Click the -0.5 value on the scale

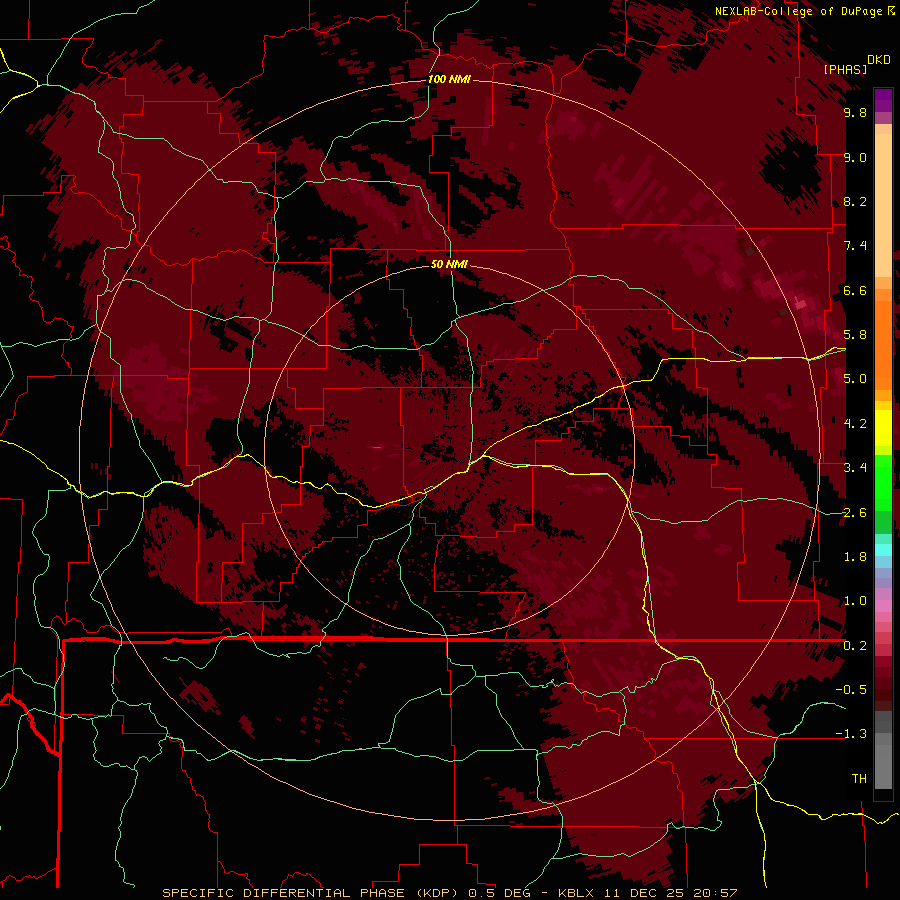click(851, 690)
